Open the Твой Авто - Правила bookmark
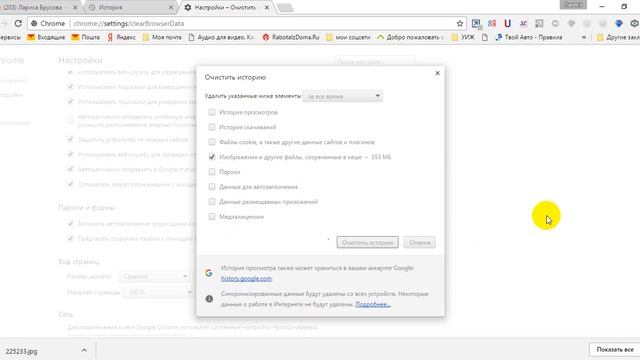640x360 pixels. (x=529, y=37)
